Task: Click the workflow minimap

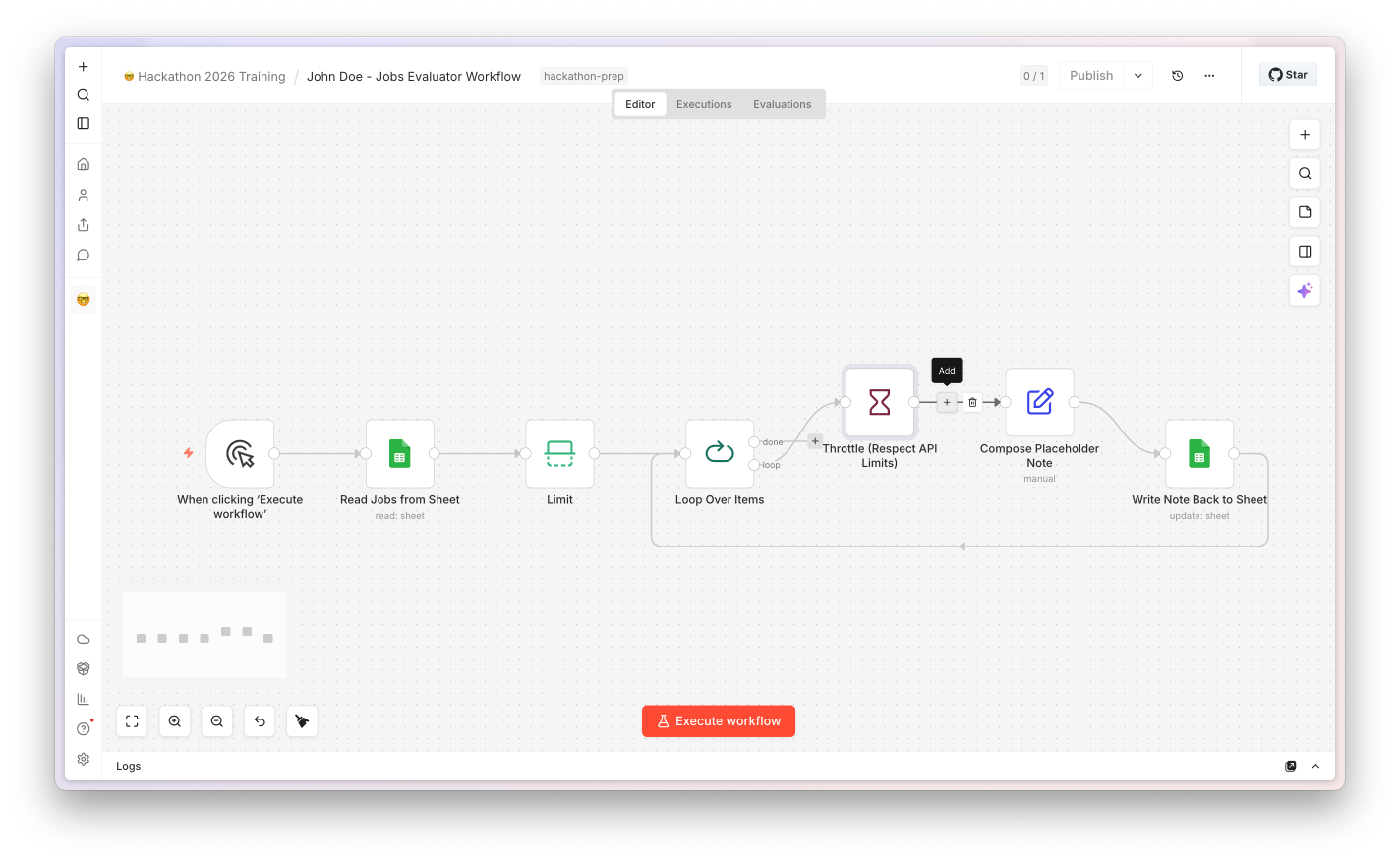Action: [204, 635]
